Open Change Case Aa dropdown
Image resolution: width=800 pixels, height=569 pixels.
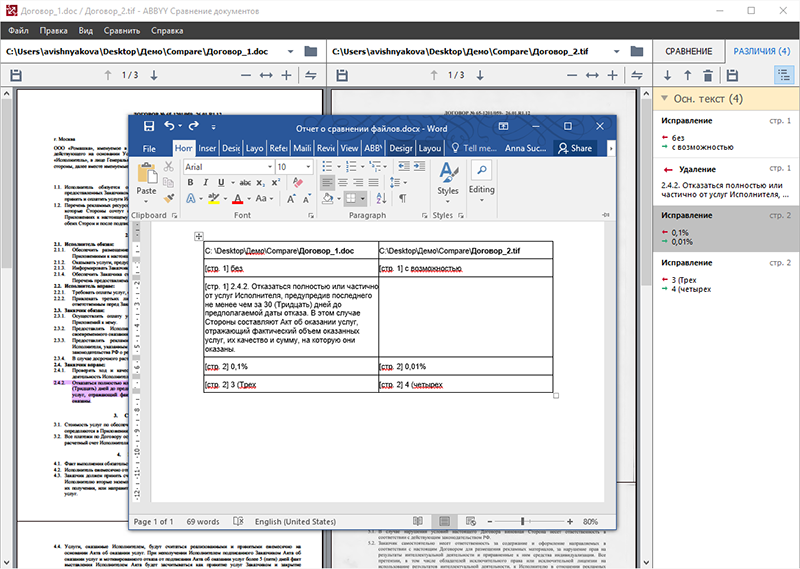coord(264,198)
